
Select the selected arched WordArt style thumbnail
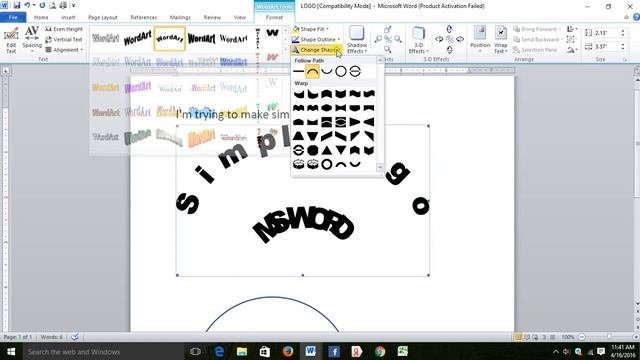click(169, 38)
